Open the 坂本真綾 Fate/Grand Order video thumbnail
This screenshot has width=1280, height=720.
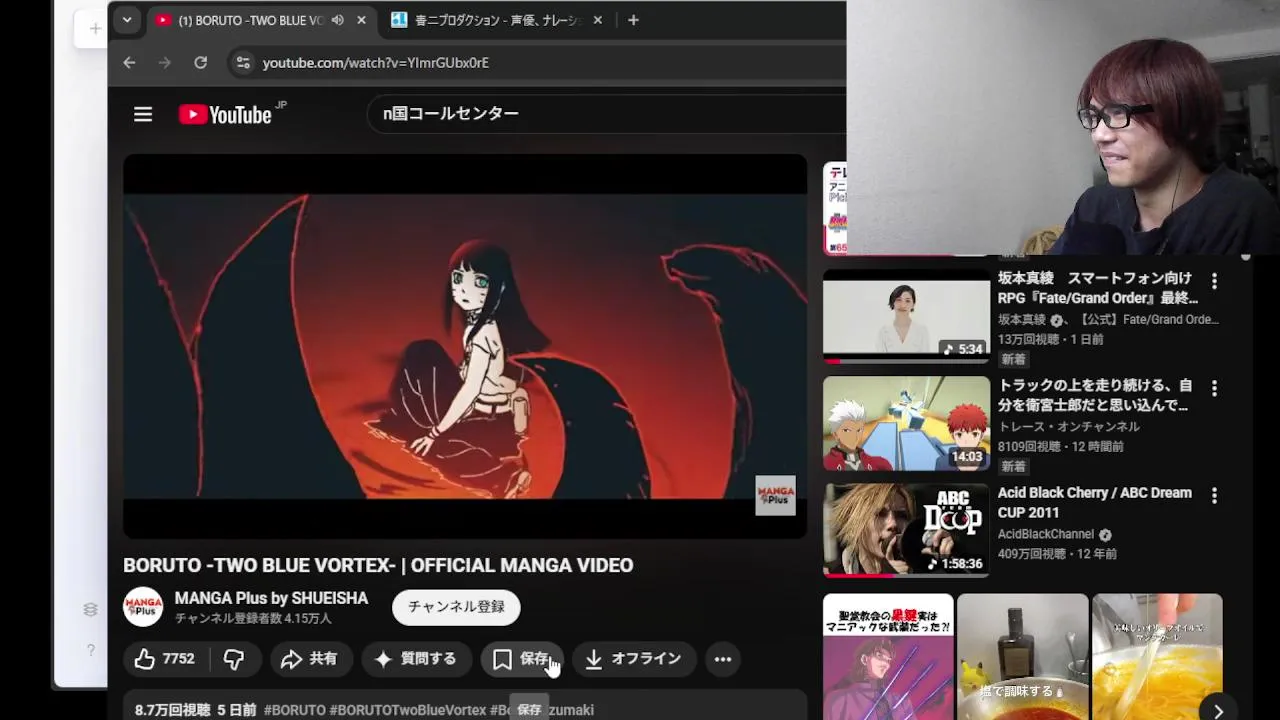(x=906, y=316)
